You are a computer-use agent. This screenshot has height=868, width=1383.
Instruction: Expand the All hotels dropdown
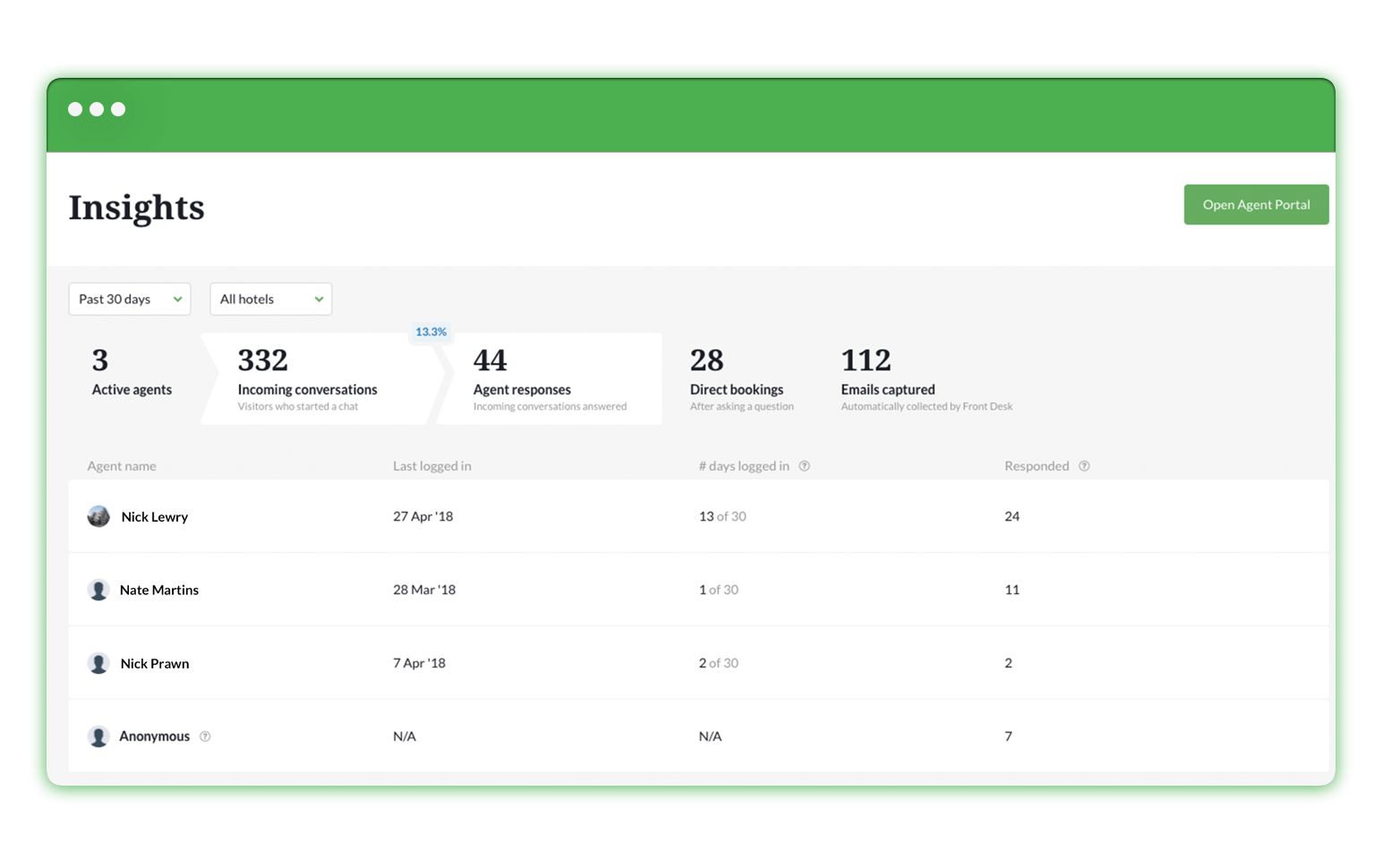pyautogui.click(x=270, y=299)
